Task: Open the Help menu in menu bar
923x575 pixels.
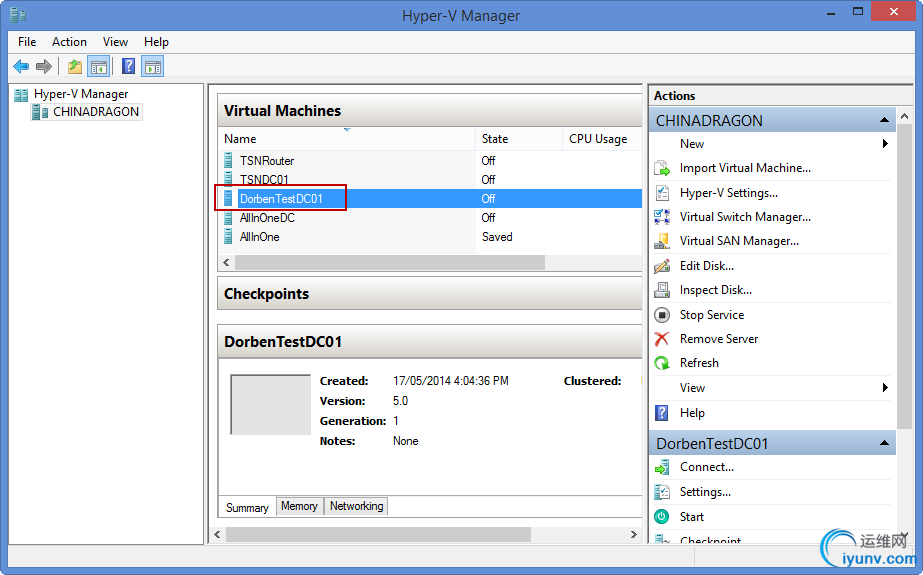Action: (157, 42)
